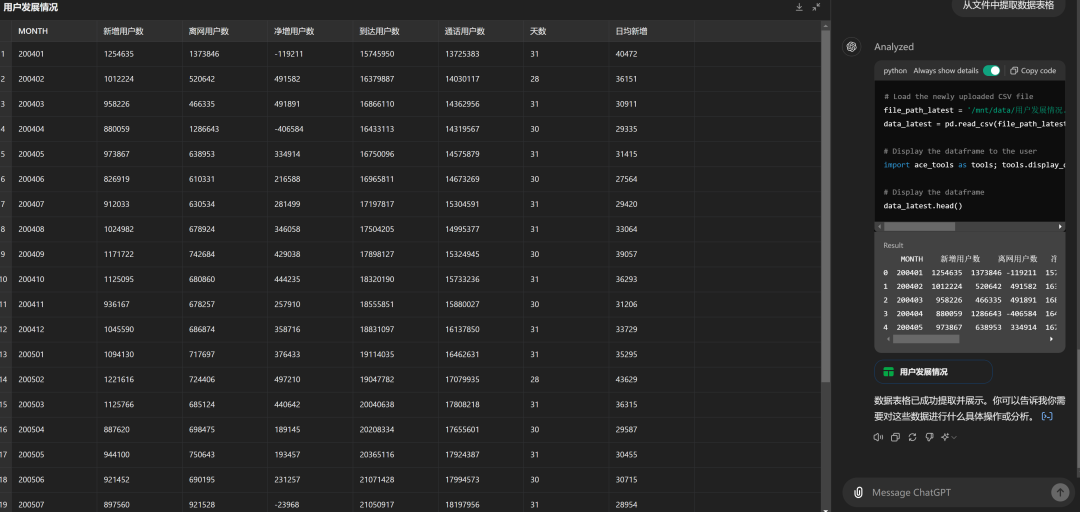Turn off Always show details switch

tap(991, 71)
